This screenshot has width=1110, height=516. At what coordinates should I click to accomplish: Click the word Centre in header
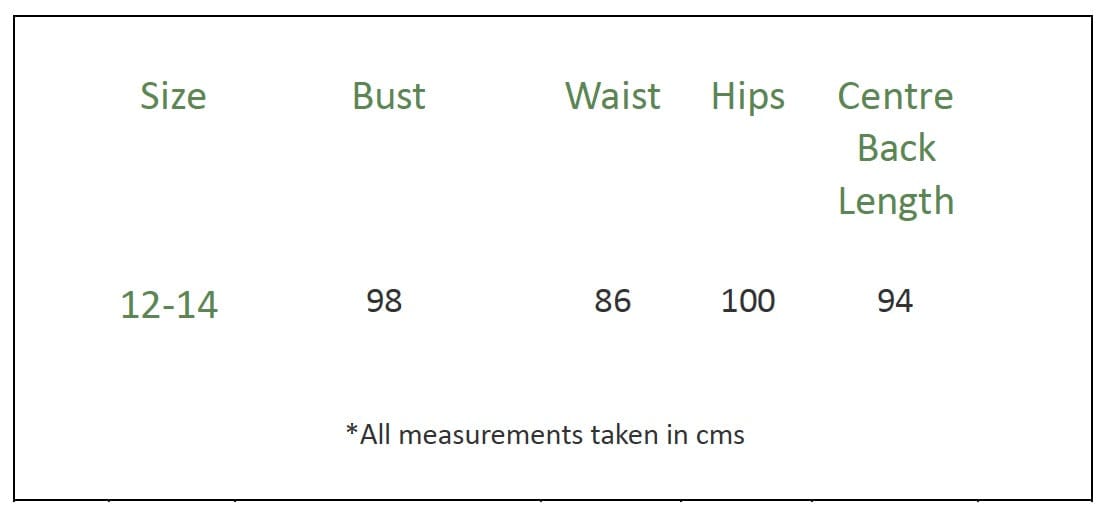click(x=895, y=96)
